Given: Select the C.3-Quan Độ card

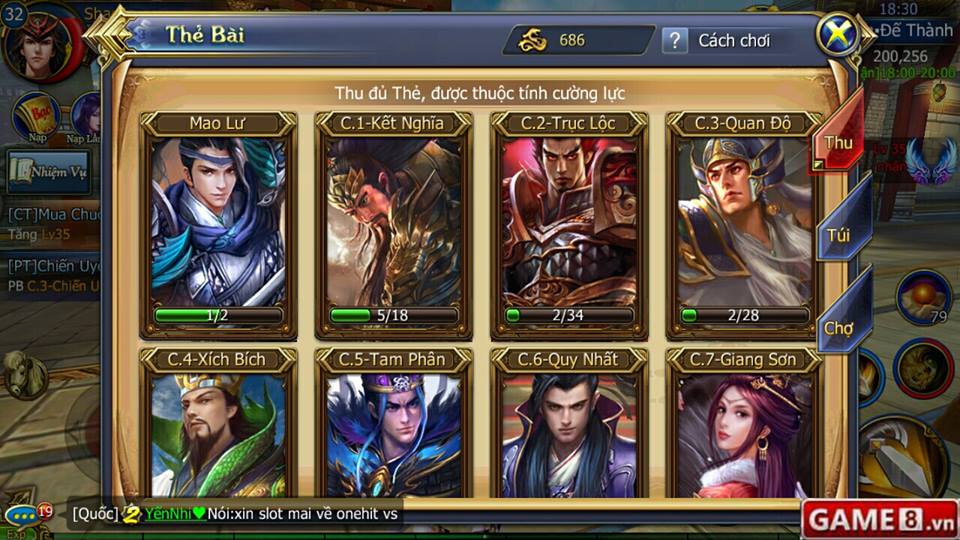Looking at the screenshot, I should pos(744,225).
